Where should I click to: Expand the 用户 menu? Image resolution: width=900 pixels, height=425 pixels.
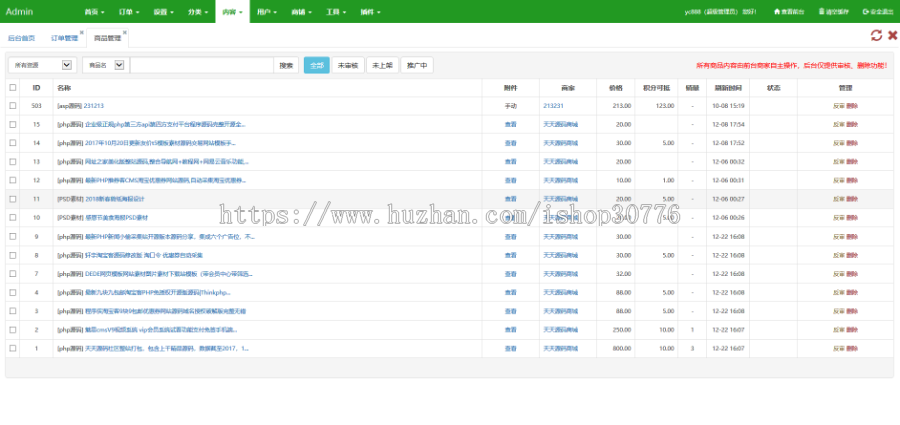click(x=267, y=11)
